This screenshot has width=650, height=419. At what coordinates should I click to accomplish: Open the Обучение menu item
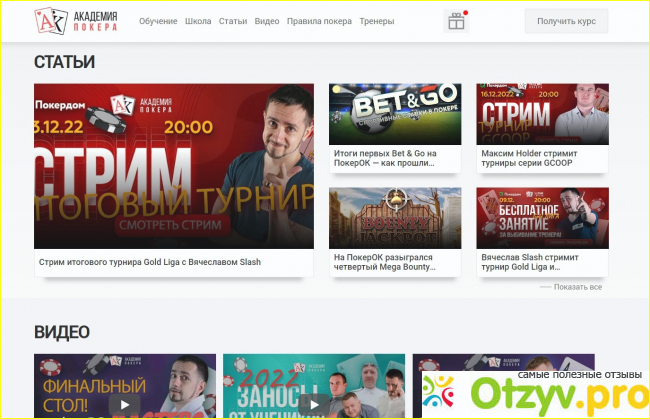[x=158, y=21]
